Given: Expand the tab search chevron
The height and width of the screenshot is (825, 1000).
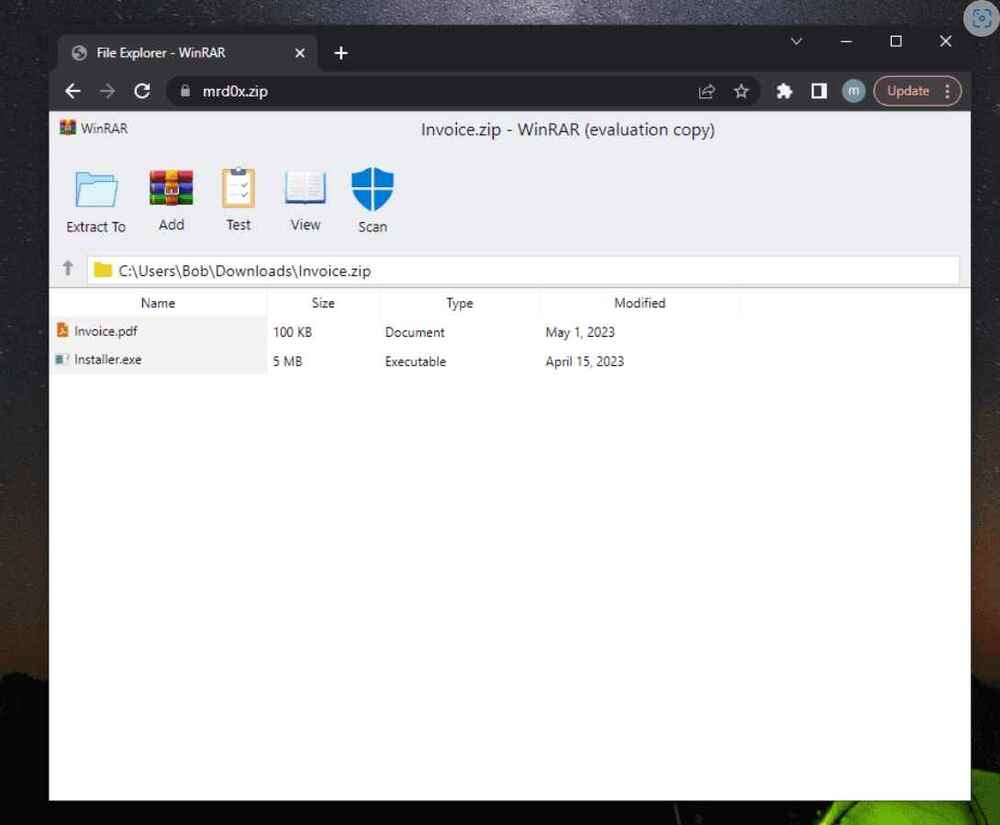Looking at the screenshot, I should (x=796, y=42).
